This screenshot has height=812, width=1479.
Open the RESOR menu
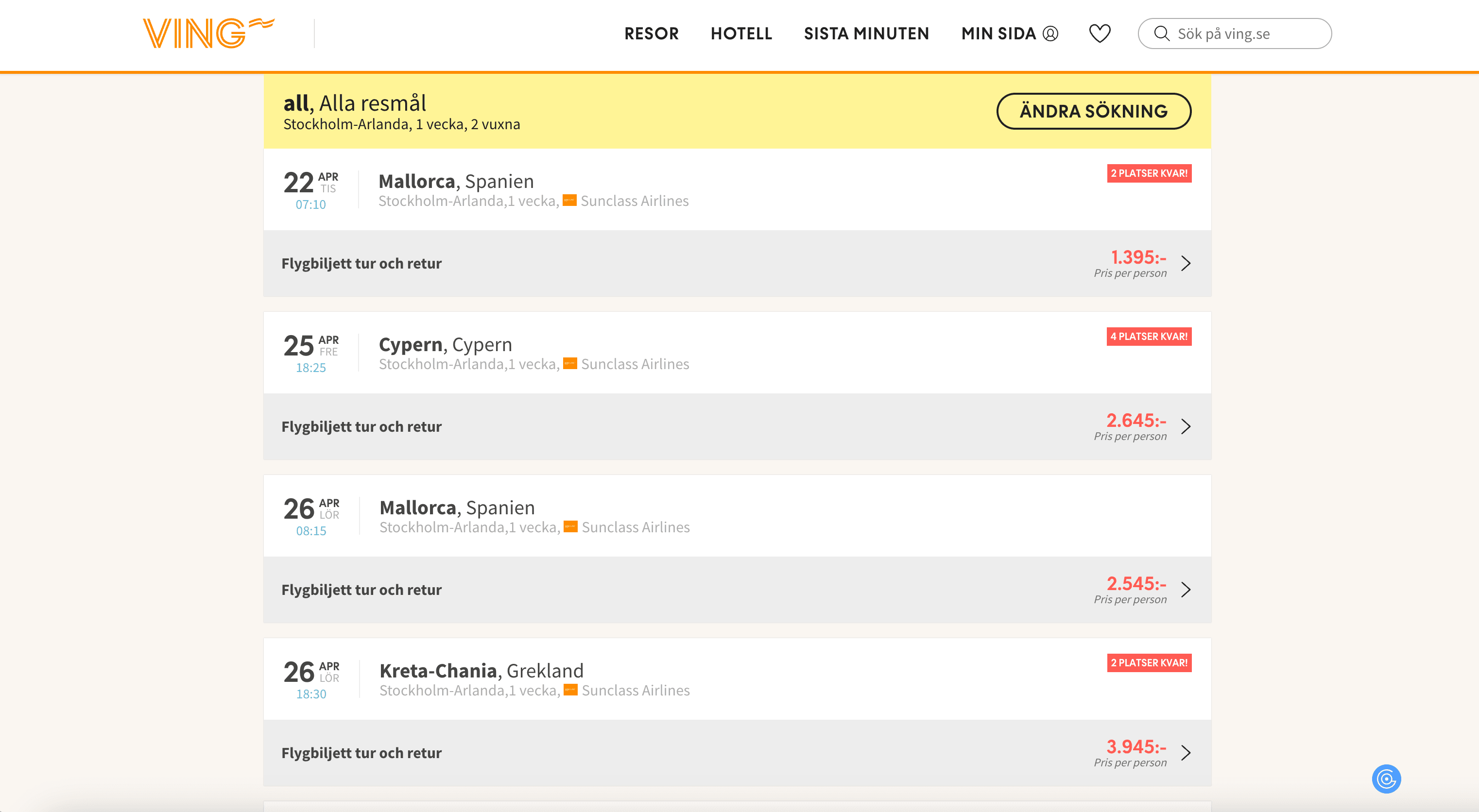click(x=651, y=34)
